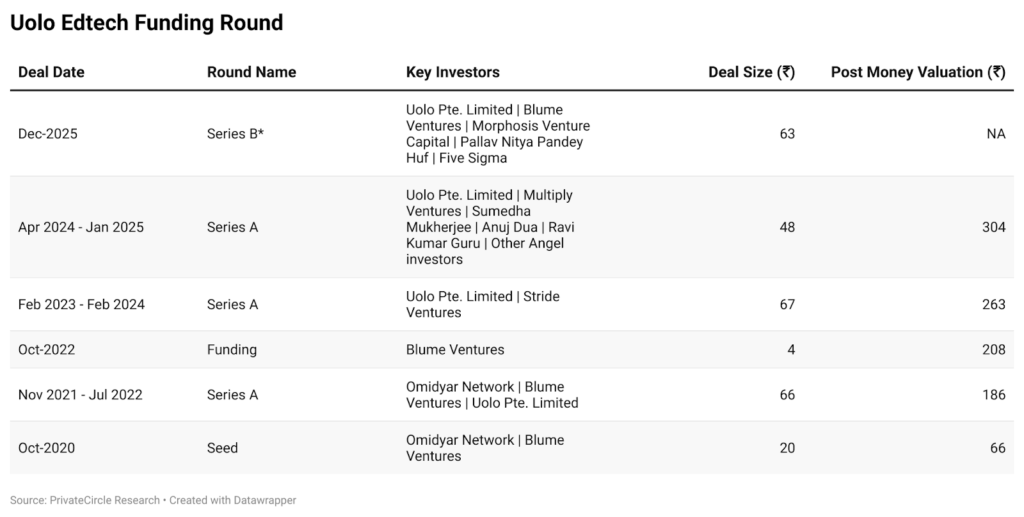Click the NA post money valuation cell

(995, 134)
